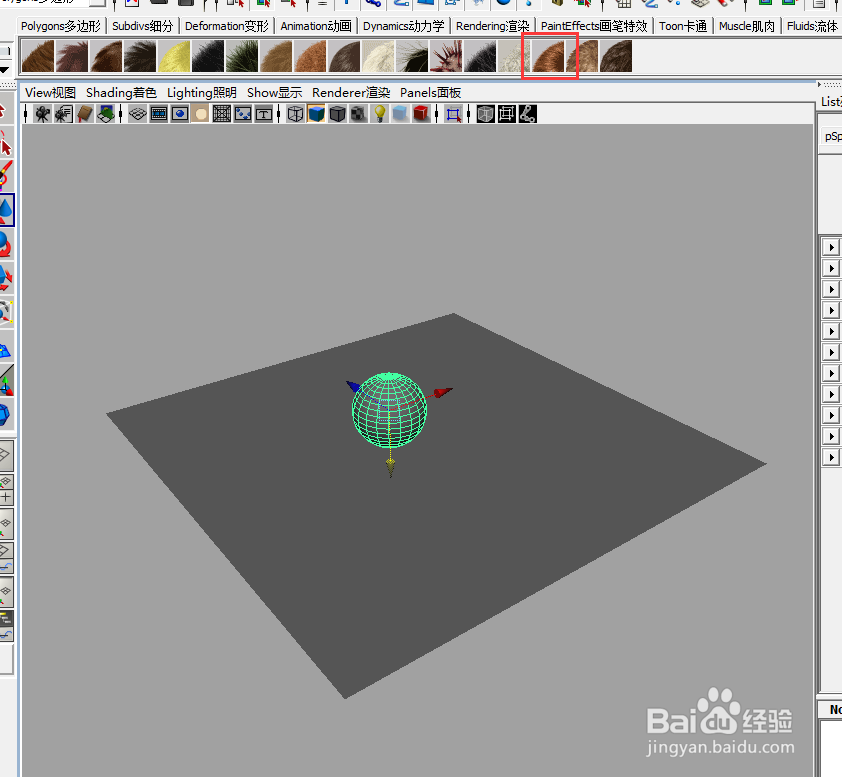
Task: Click the red X-axis move manipulator arrow
Action: pos(442,392)
